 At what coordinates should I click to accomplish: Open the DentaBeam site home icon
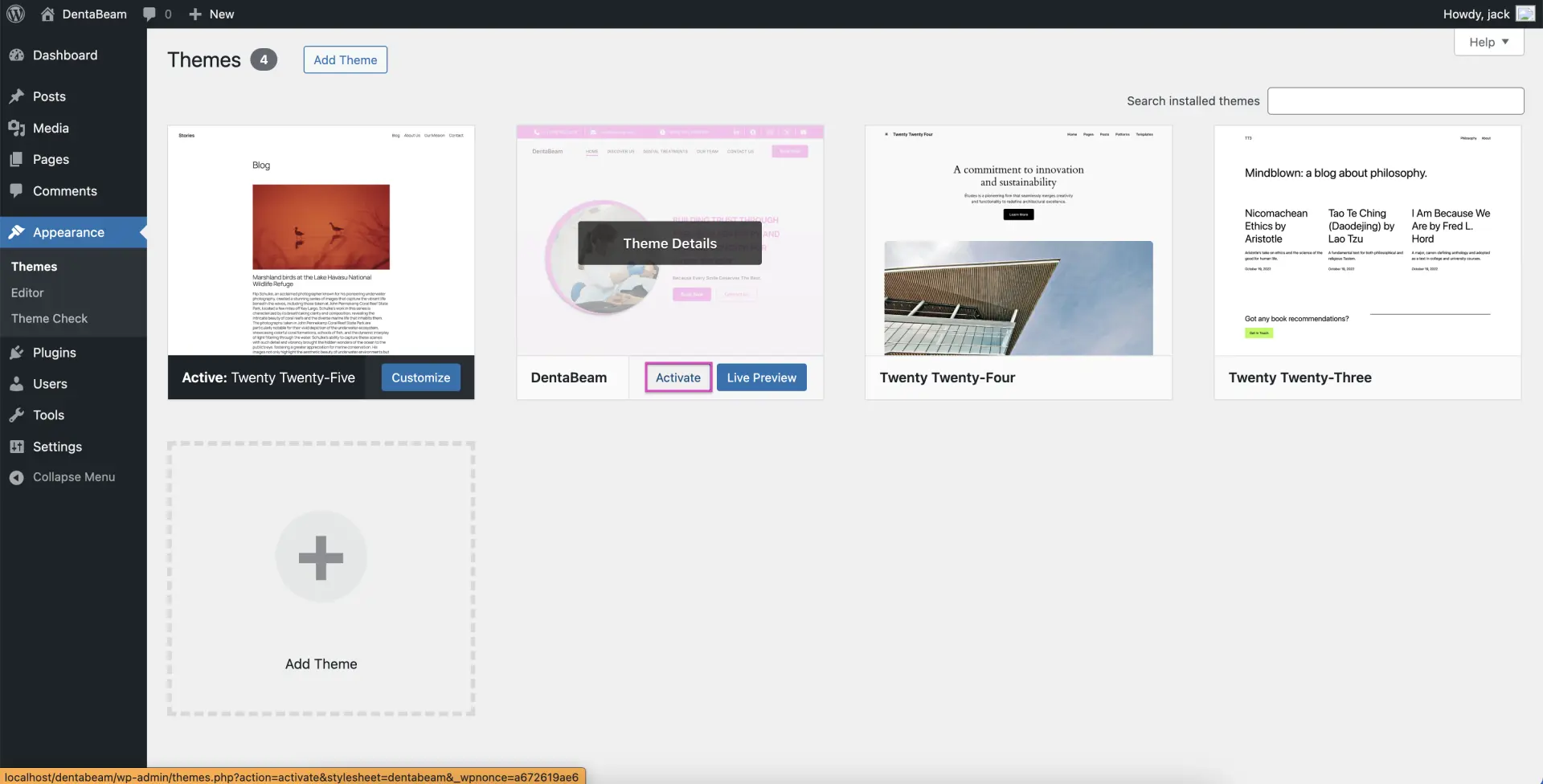(47, 14)
